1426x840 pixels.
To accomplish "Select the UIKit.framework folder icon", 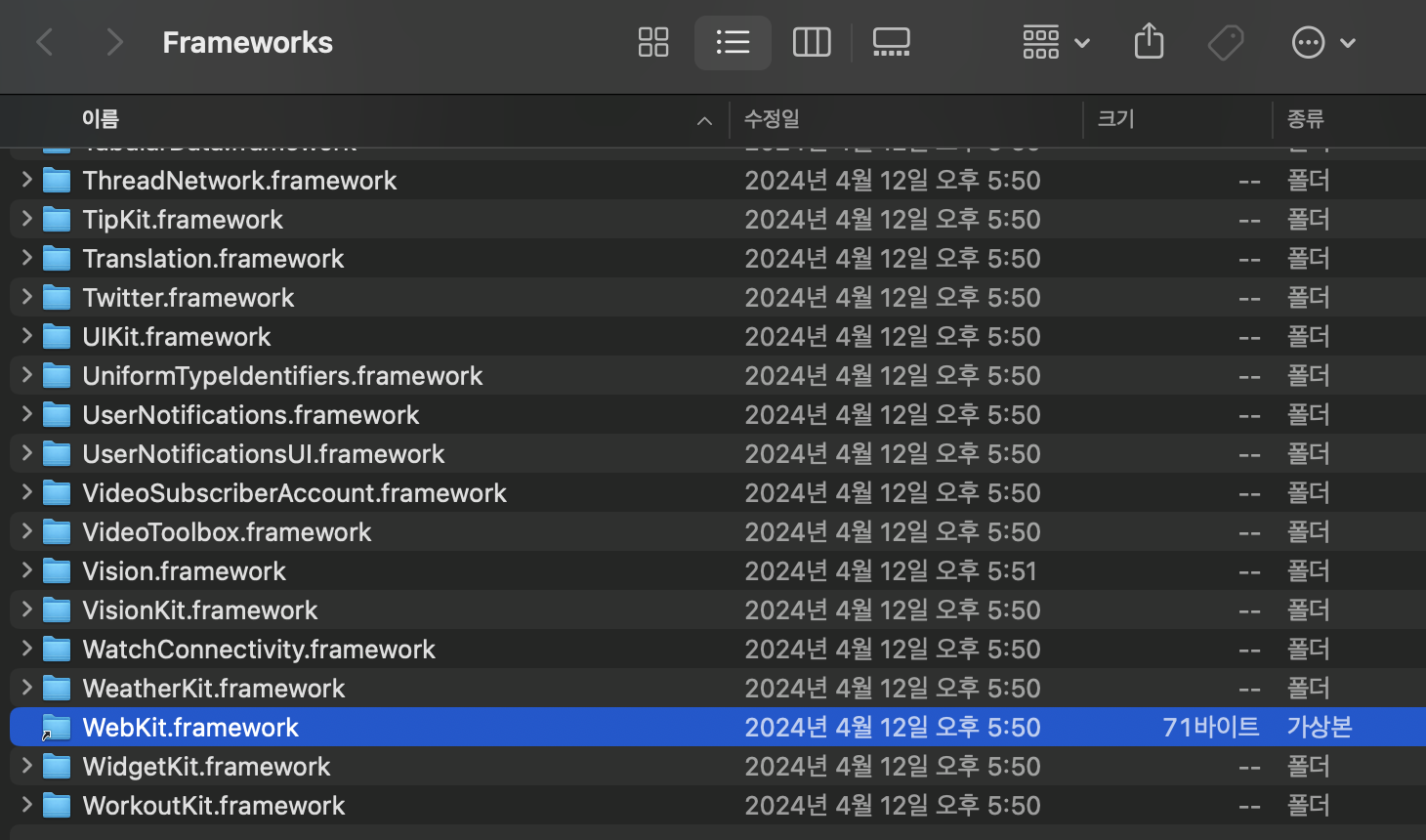I will pyautogui.click(x=57, y=337).
